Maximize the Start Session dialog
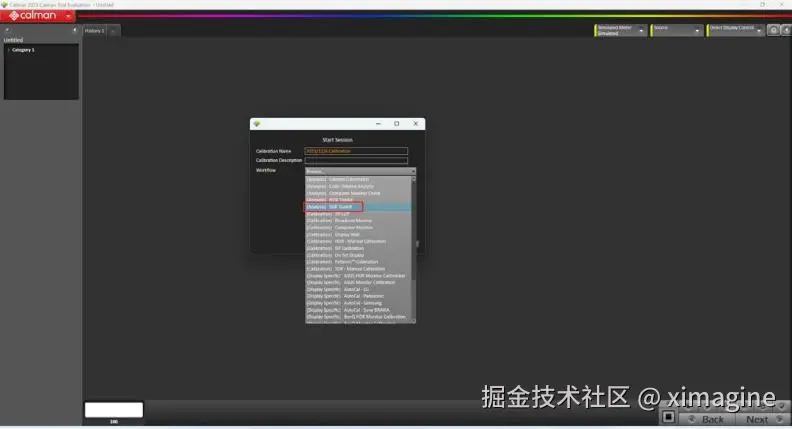This screenshot has width=792, height=429. click(x=397, y=124)
